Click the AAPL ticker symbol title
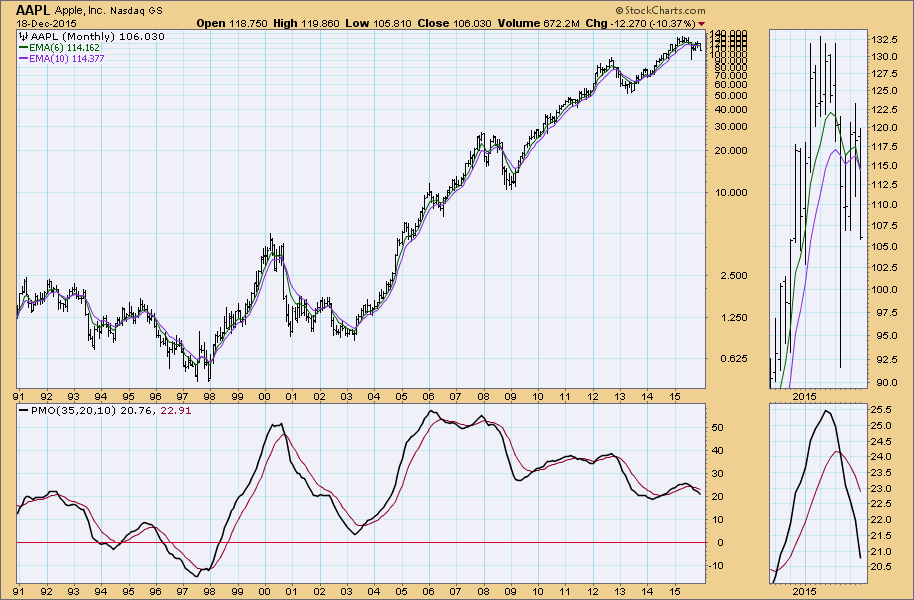The width and height of the screenshot is (914, 600). 34,9
